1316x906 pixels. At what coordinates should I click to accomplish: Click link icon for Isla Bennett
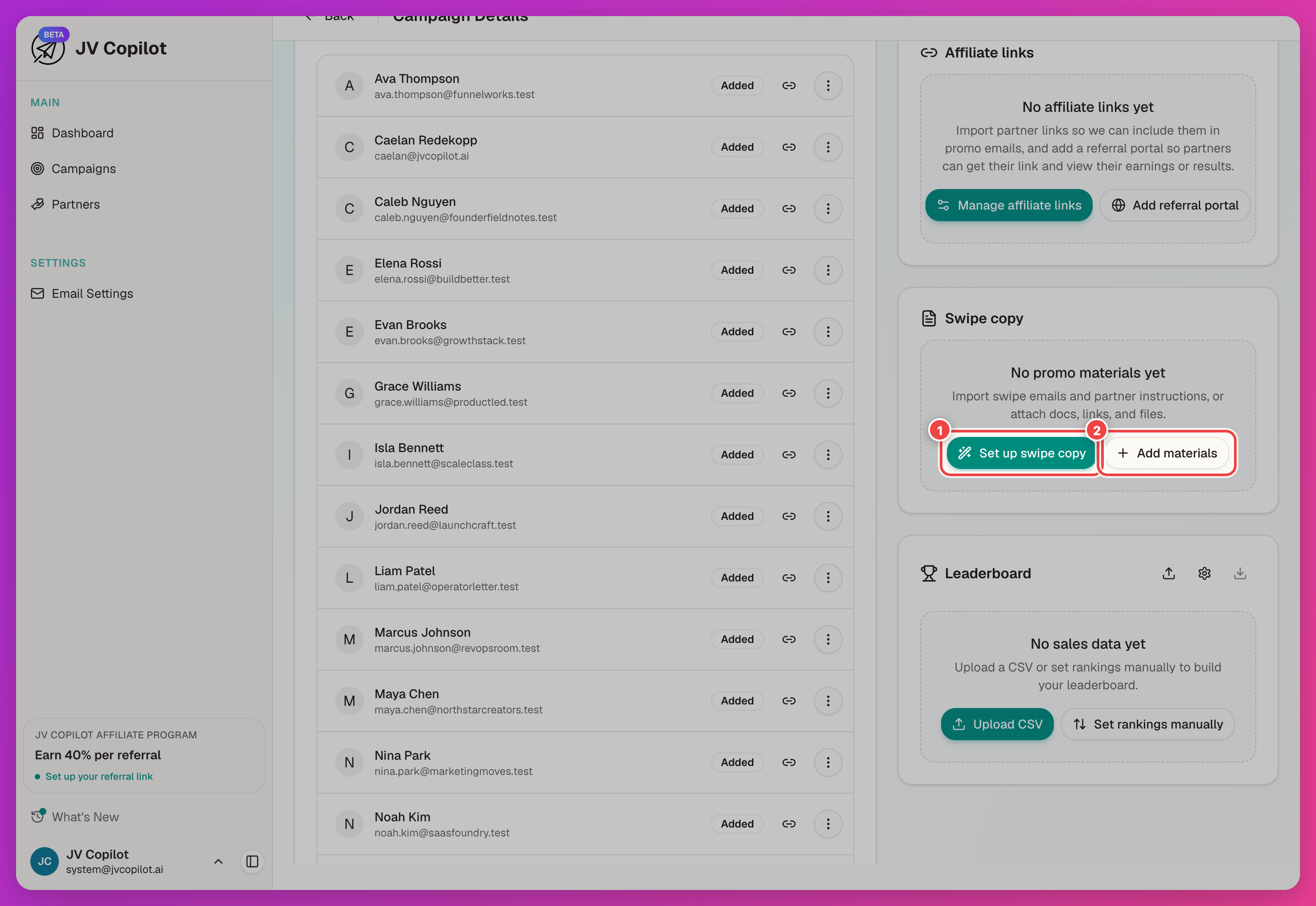(789, 455)
